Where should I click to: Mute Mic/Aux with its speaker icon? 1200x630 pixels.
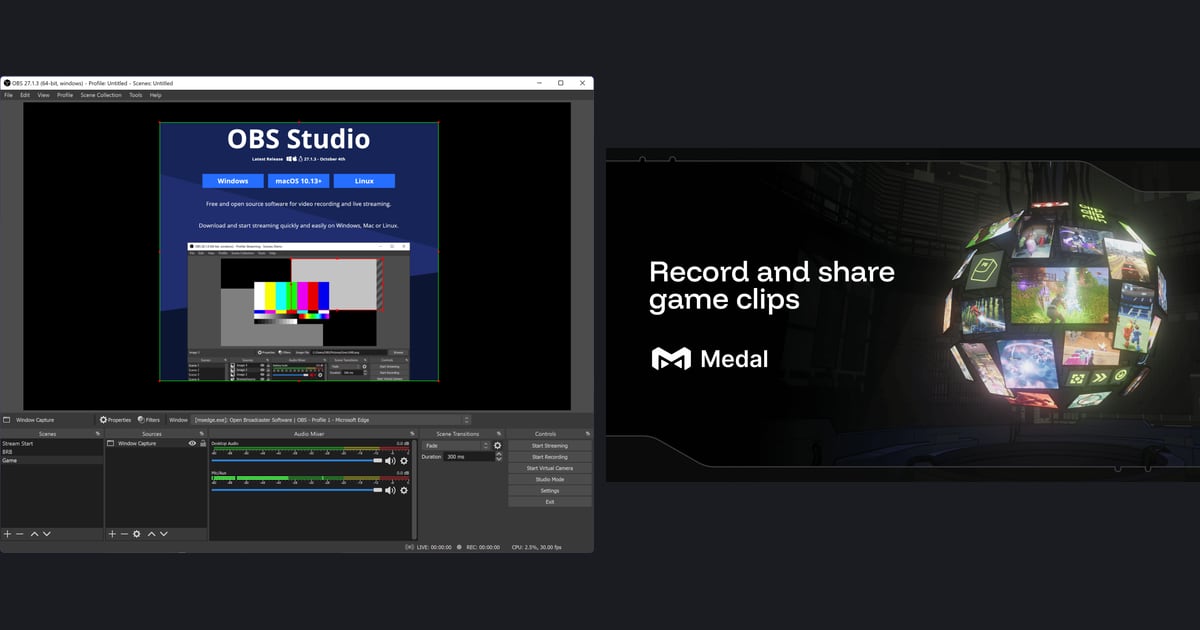point(390,490)
